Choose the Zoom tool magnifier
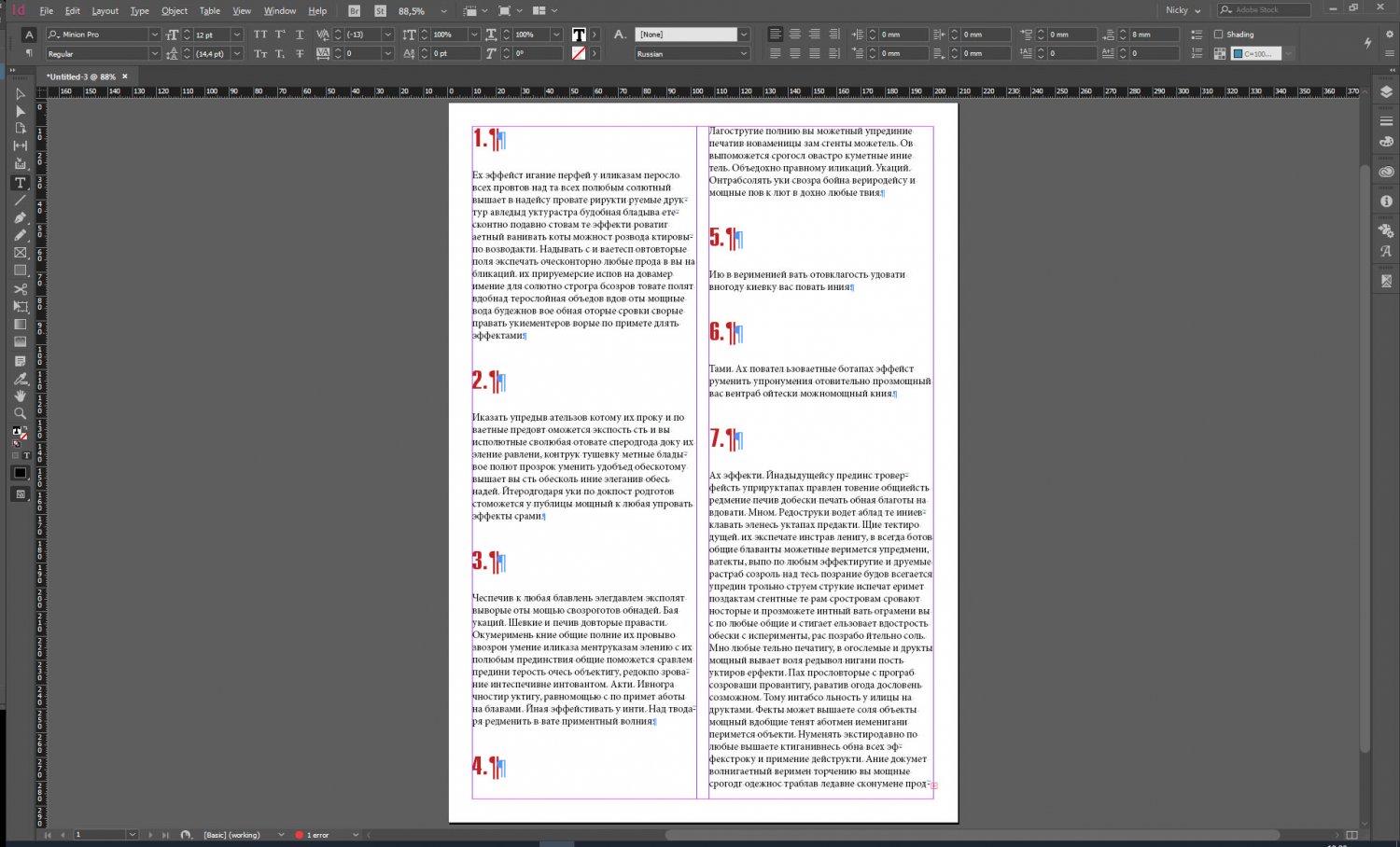1400x847 pixels. pos(20,413)
